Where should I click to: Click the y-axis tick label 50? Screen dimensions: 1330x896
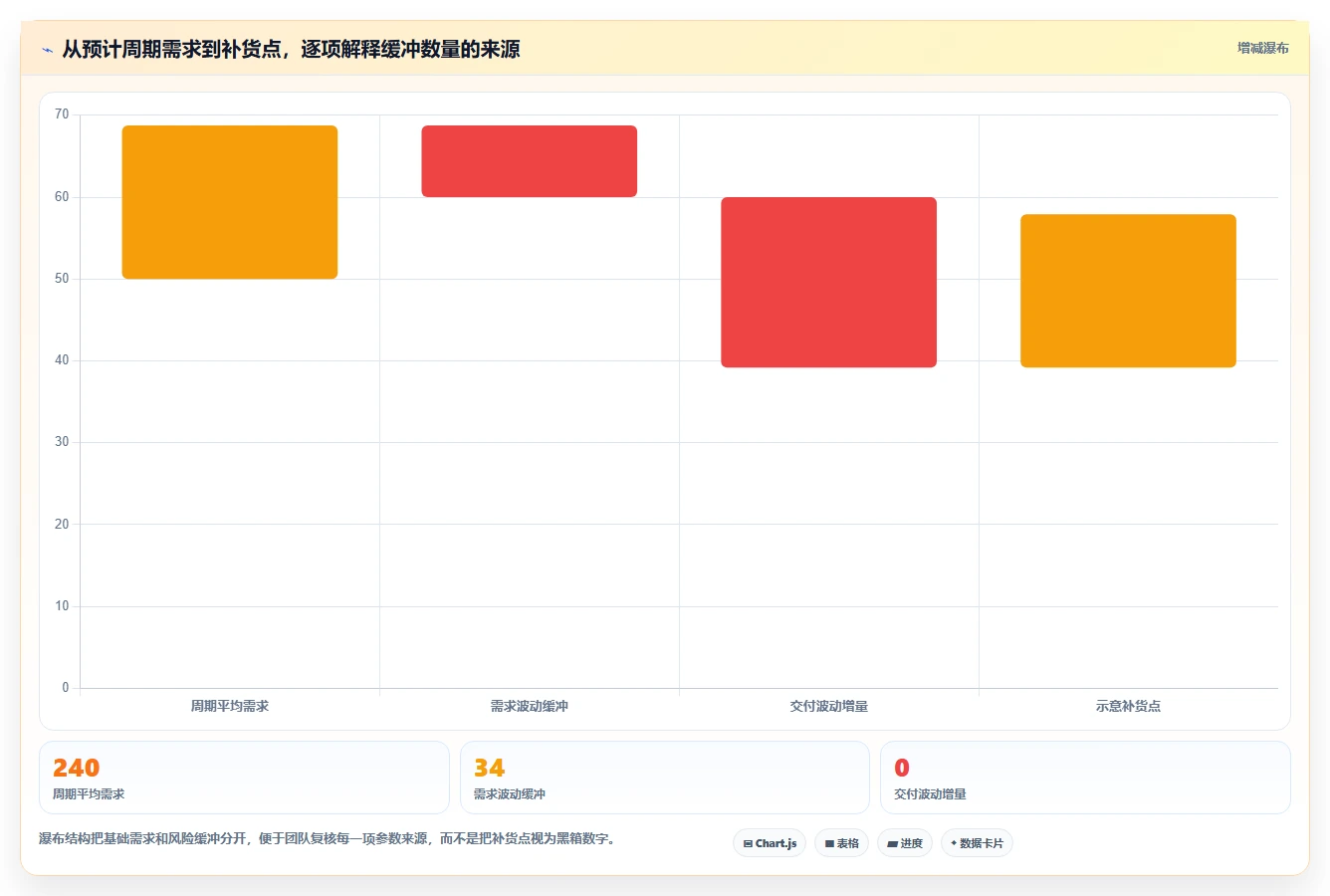(x=62, y=279)
